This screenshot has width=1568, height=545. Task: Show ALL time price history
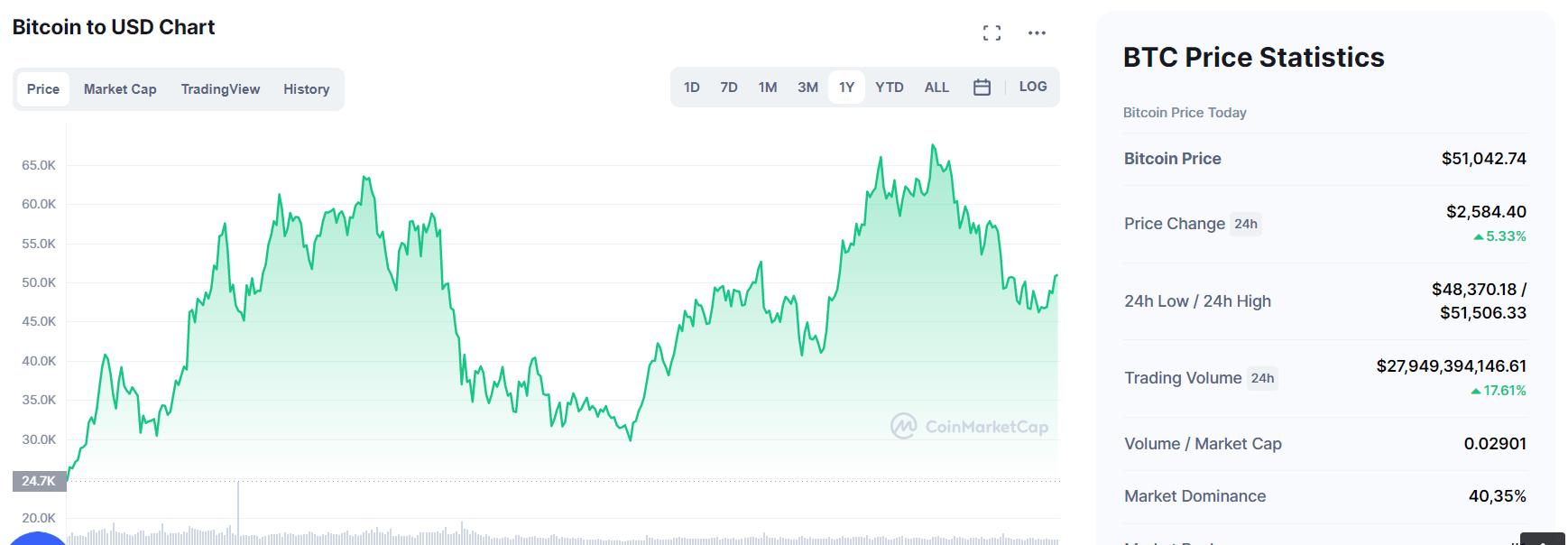(936, 88)
